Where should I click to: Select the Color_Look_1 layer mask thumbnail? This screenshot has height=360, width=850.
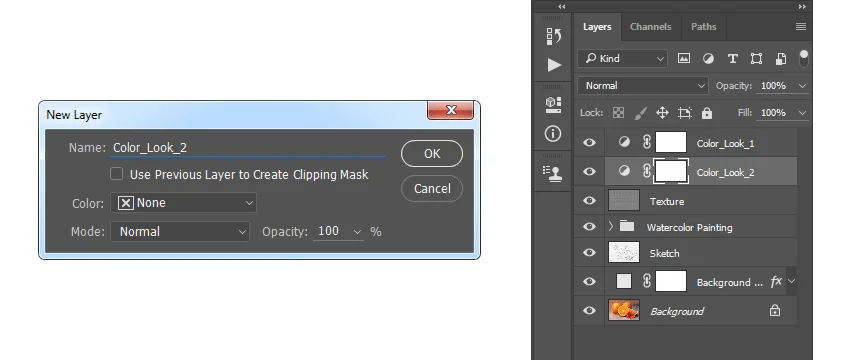click(671, 143)
